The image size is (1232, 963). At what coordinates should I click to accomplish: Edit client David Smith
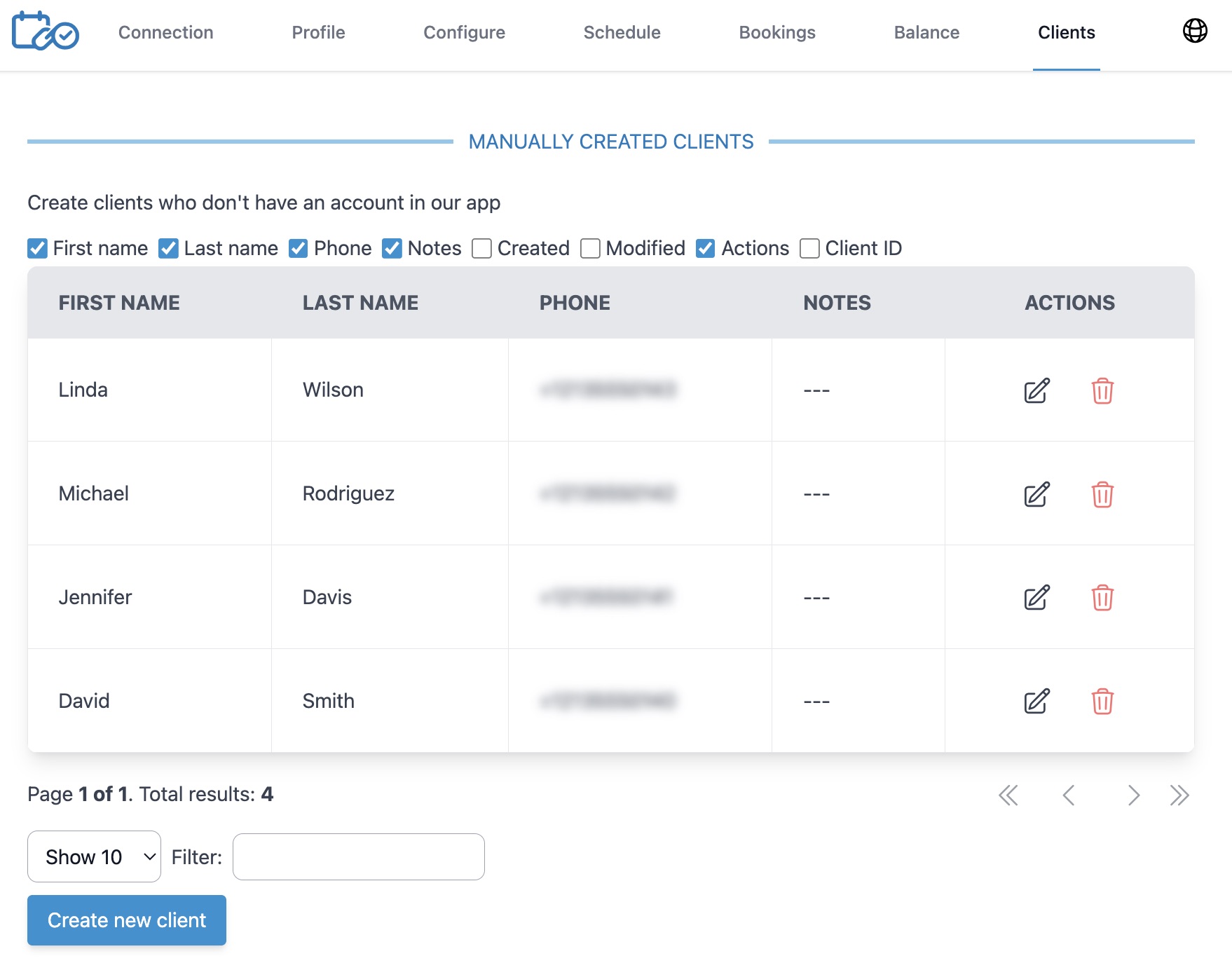1036,701
